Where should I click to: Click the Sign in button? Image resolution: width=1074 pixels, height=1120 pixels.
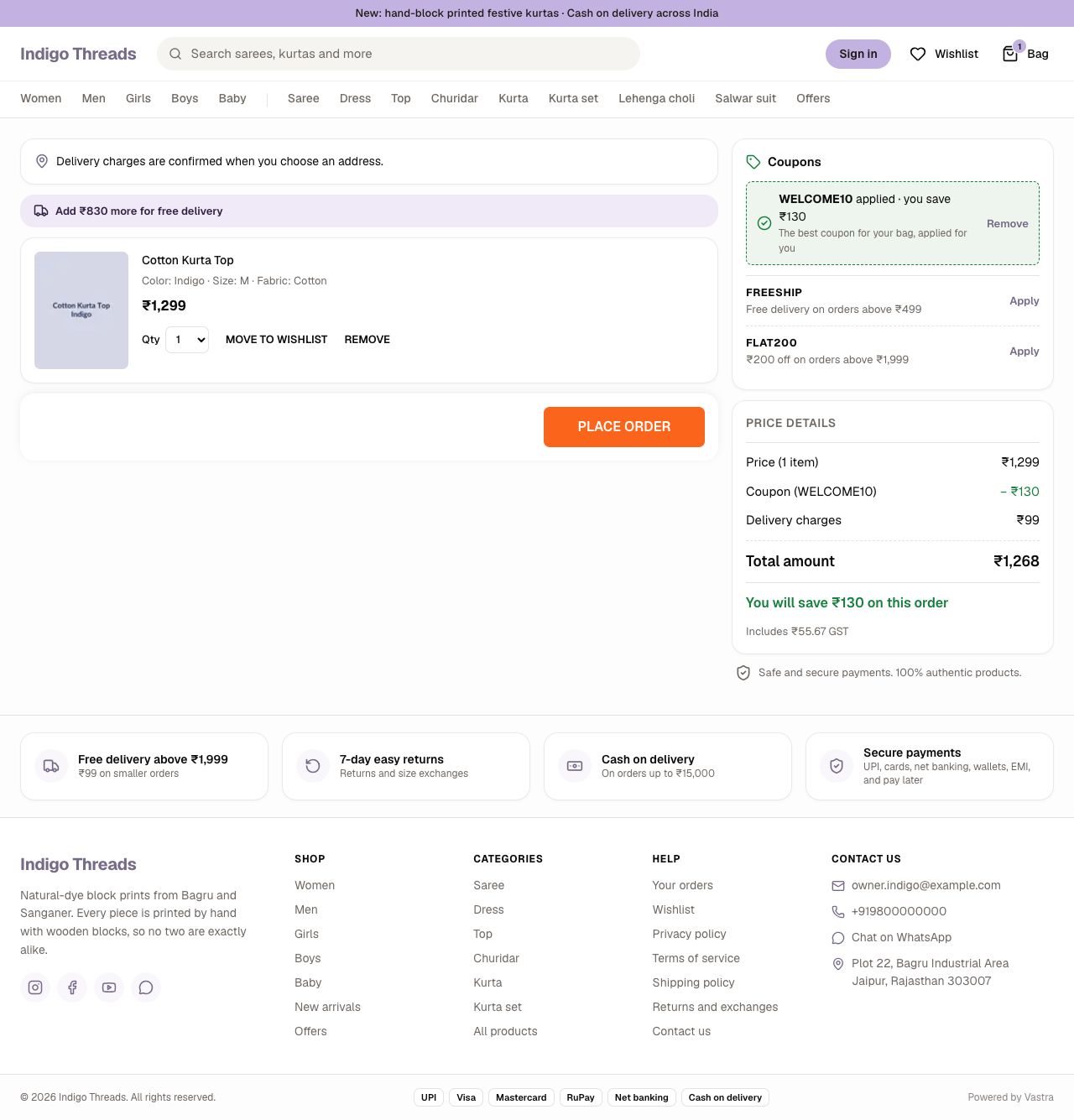tap(858, 54)
